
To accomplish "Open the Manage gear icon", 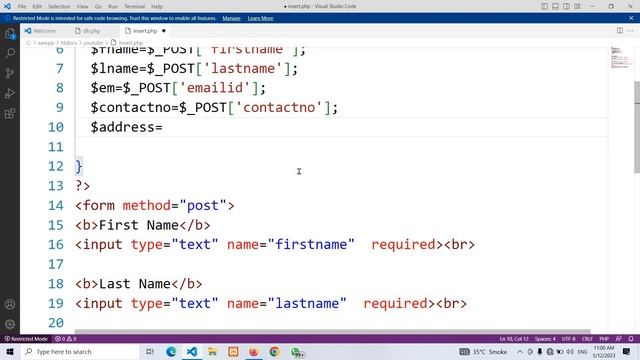I will 10,324.
